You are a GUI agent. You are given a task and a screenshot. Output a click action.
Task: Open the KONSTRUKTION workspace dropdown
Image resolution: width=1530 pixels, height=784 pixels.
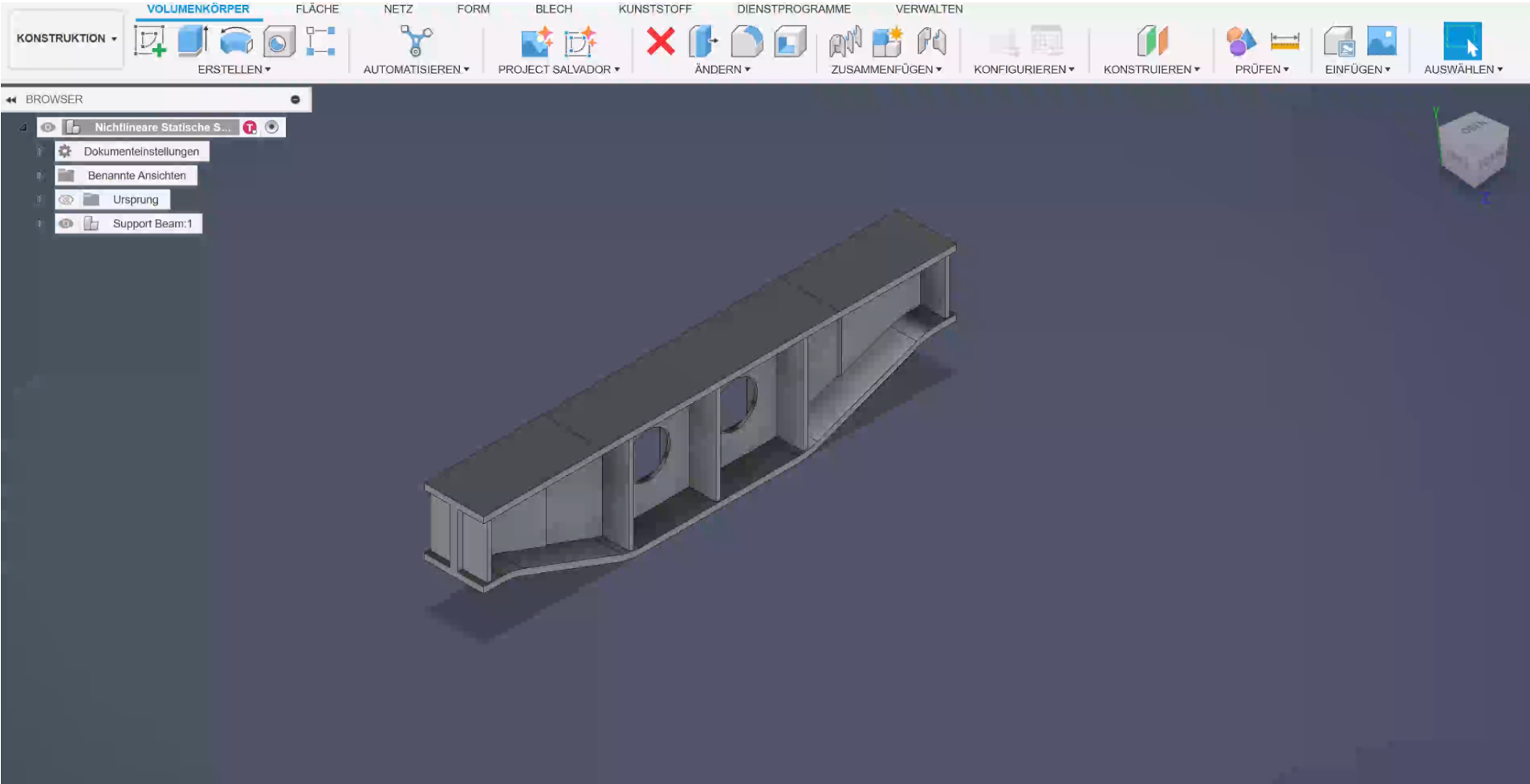(66, 39)
